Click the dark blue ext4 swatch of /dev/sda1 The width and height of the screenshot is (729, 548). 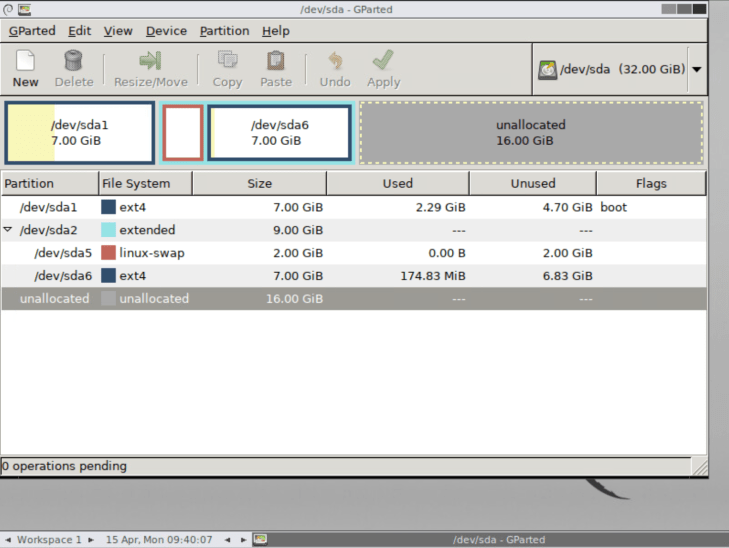108,207
